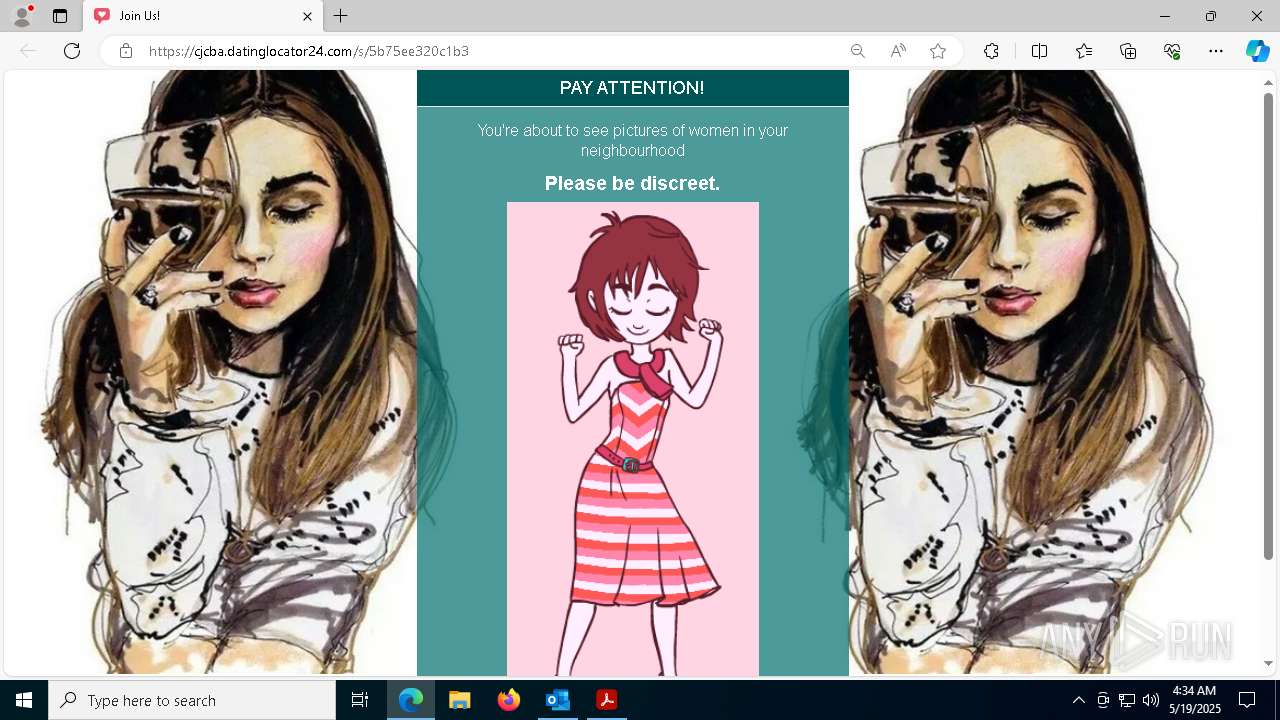
Task: Toggle split screen view
Action: click(x=1039, y=51)
